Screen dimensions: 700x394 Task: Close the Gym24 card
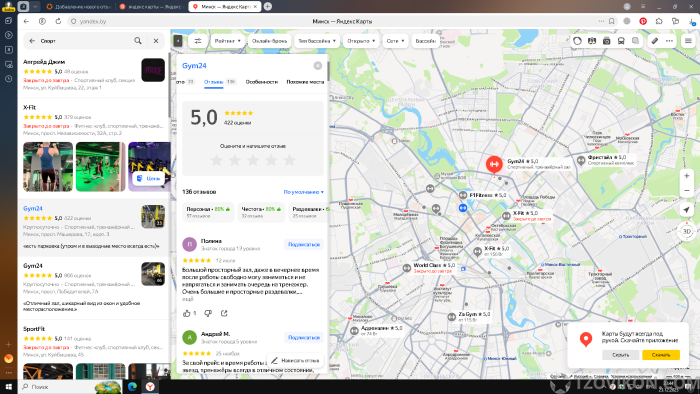pos(318,66)
